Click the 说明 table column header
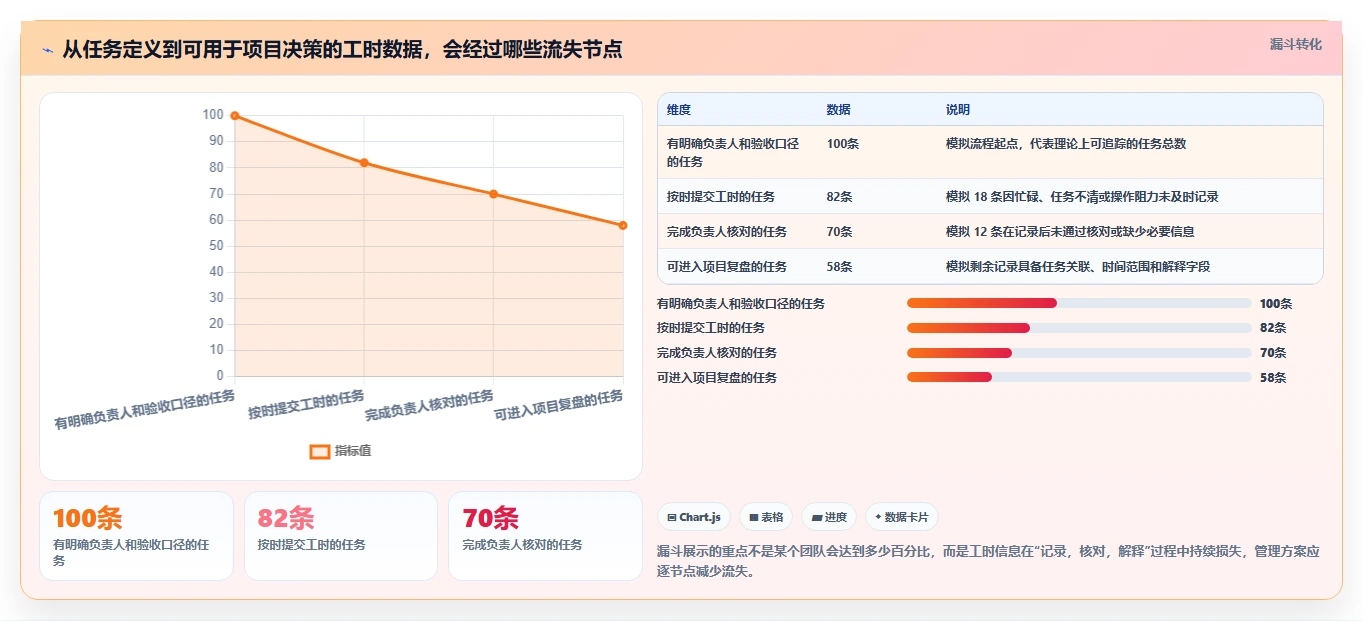 click(958, 110)
